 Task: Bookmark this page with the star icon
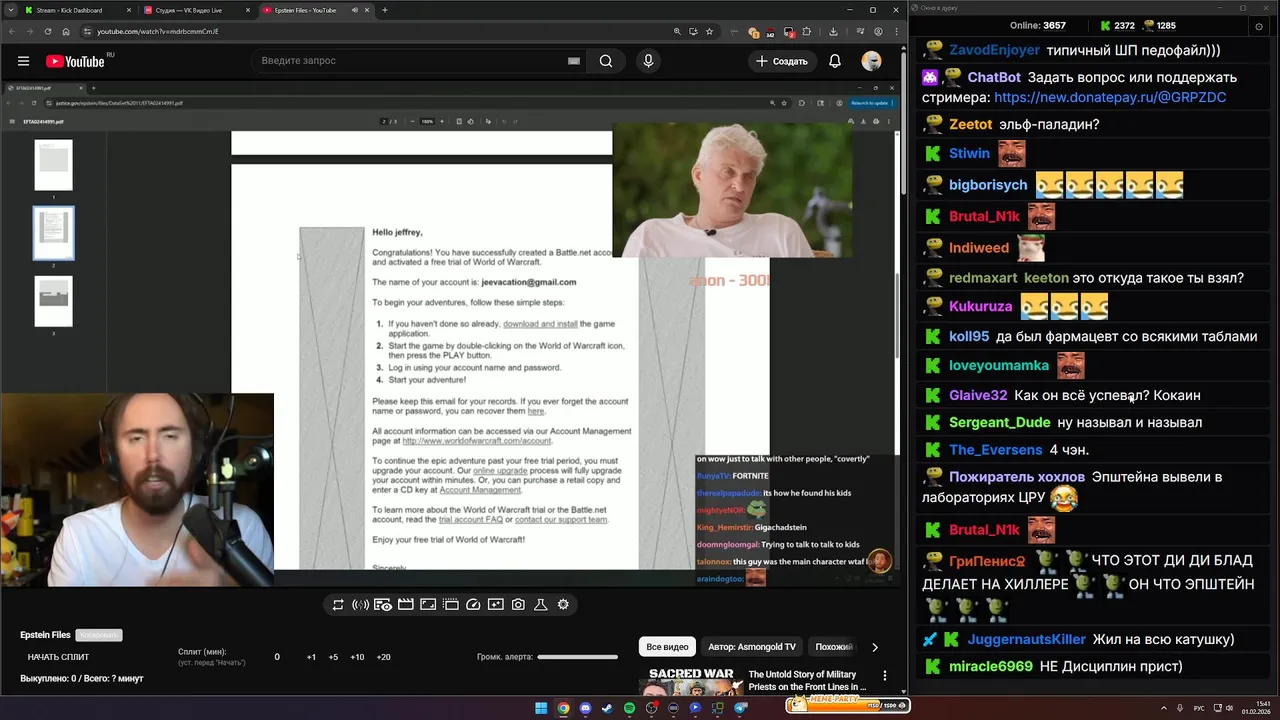[711, 31]
